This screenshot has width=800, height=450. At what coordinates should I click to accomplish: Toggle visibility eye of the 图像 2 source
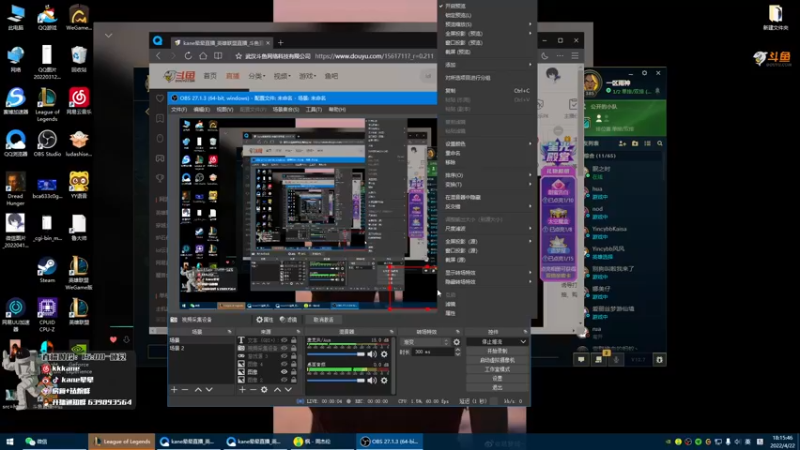284,380
